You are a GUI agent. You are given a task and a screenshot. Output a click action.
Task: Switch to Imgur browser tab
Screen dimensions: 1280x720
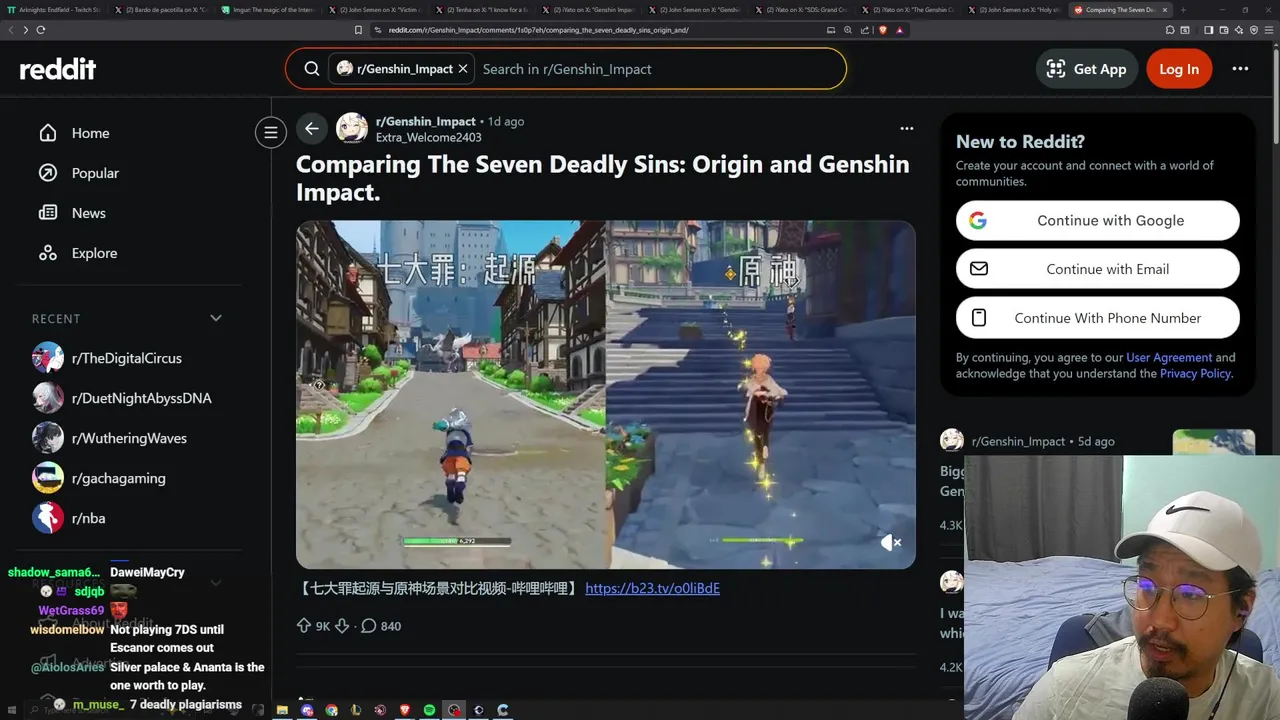click(268, 10)
